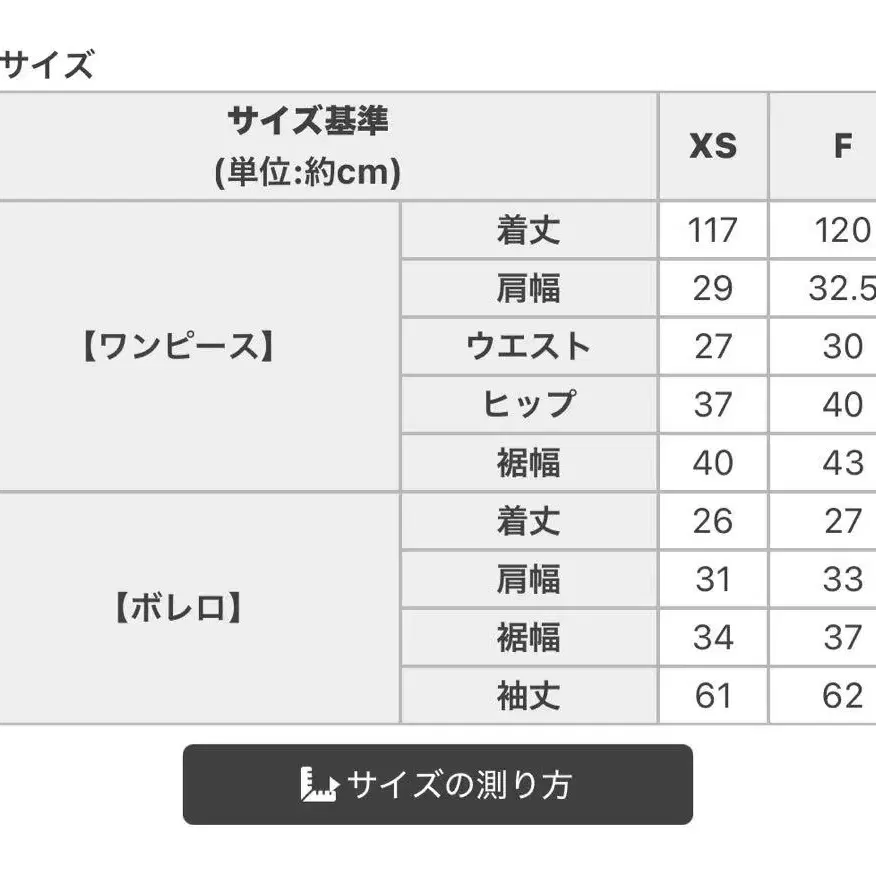Click the 32.5 shoulder width value
This screenshot has width=876, height=876.
(842, 289)
